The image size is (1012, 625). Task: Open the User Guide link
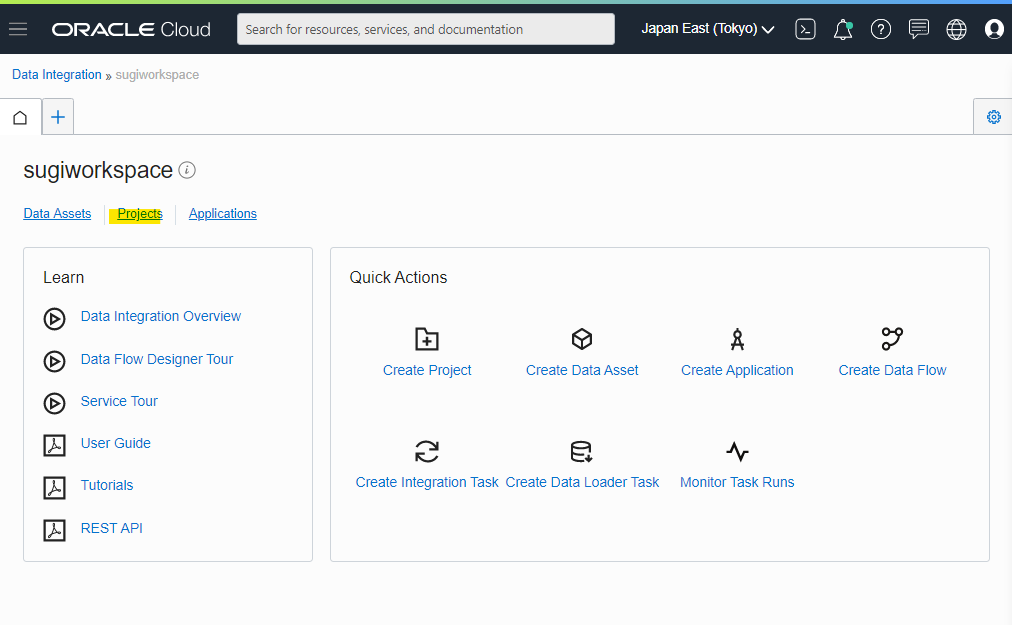pyautogui.click(x=116, y=443)
